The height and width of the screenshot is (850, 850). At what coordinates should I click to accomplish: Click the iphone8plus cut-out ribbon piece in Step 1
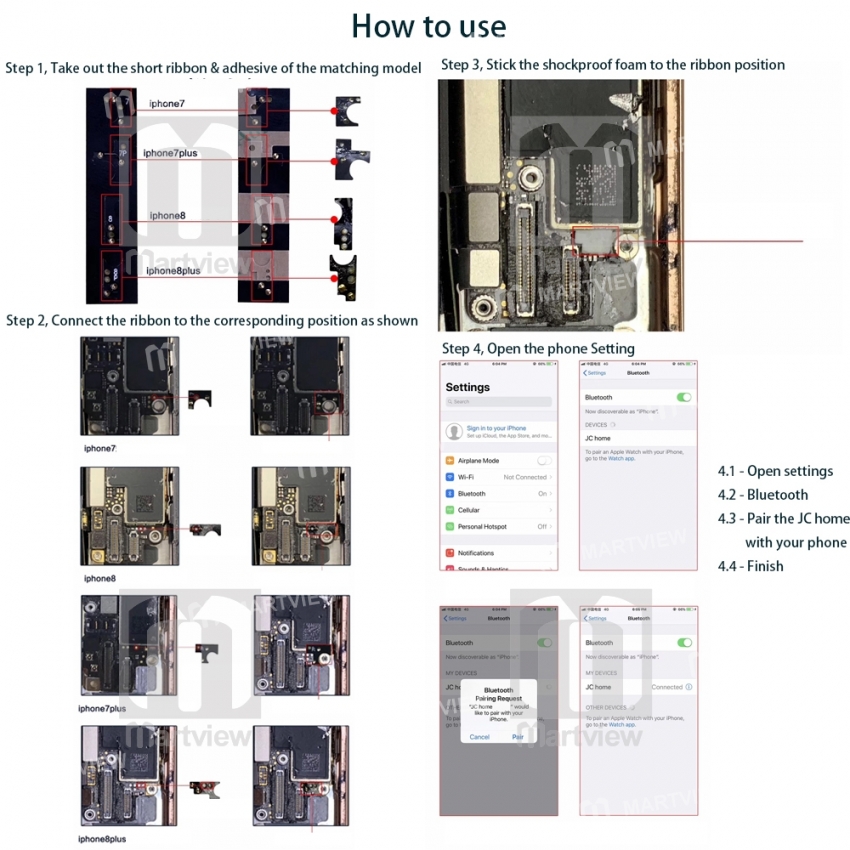point(343,277)
